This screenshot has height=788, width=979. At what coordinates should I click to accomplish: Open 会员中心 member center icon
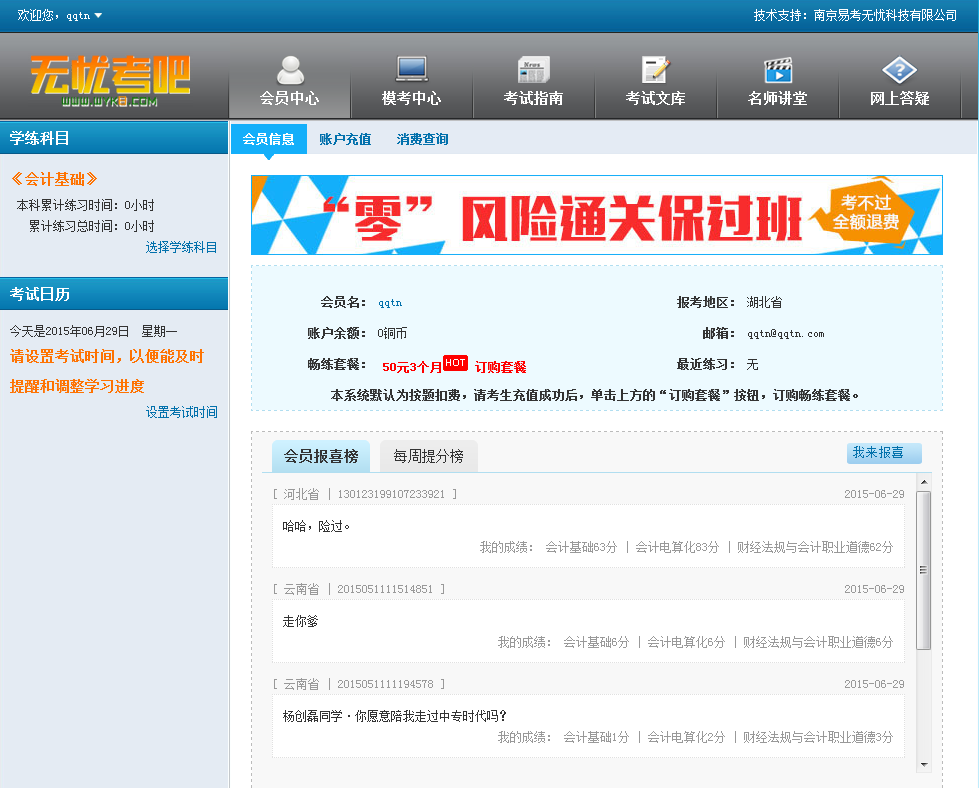[x=290, y=69]
